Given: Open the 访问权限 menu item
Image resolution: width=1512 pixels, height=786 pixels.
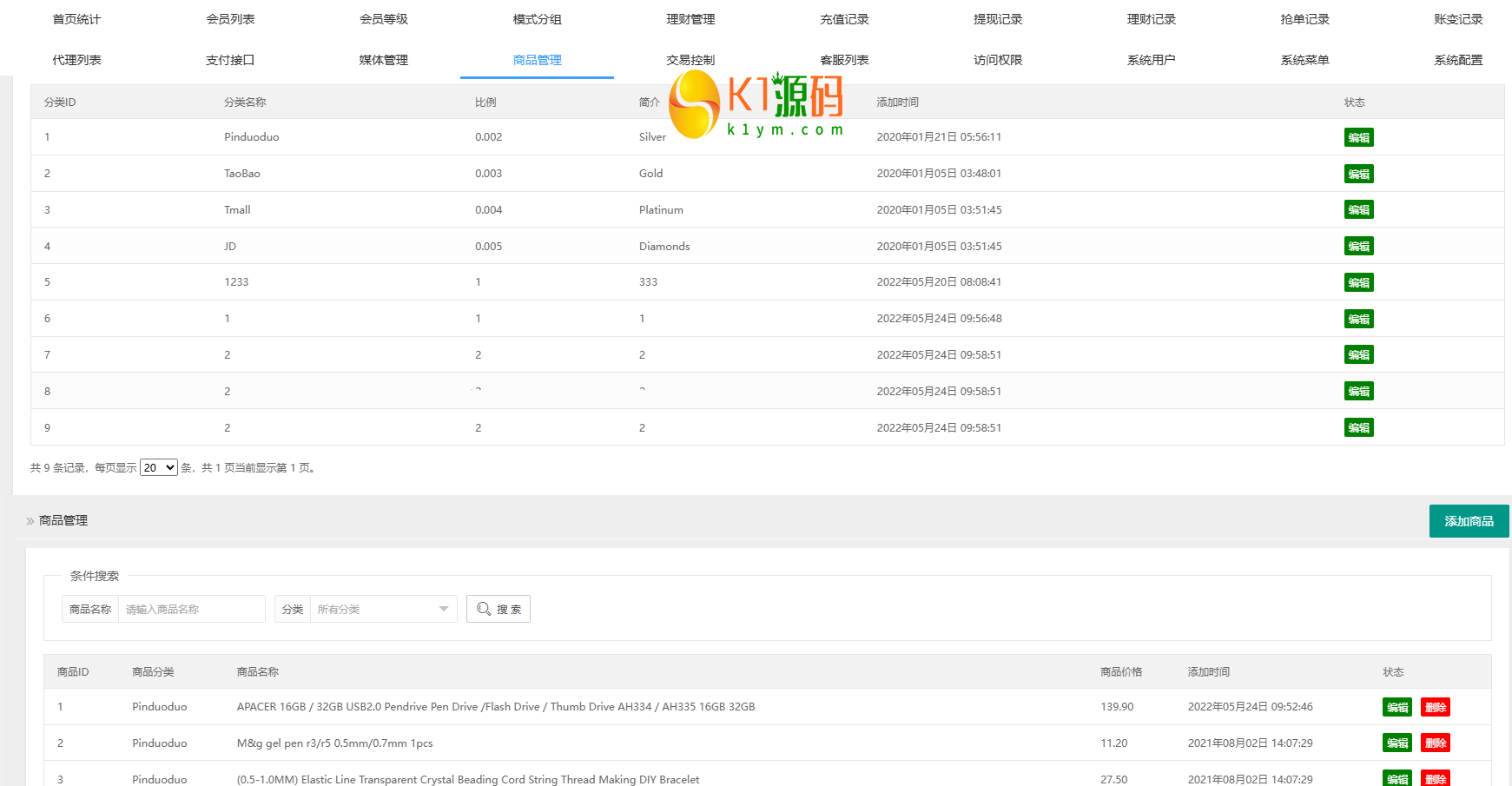Looking at the screenshot, I should 998,60.
